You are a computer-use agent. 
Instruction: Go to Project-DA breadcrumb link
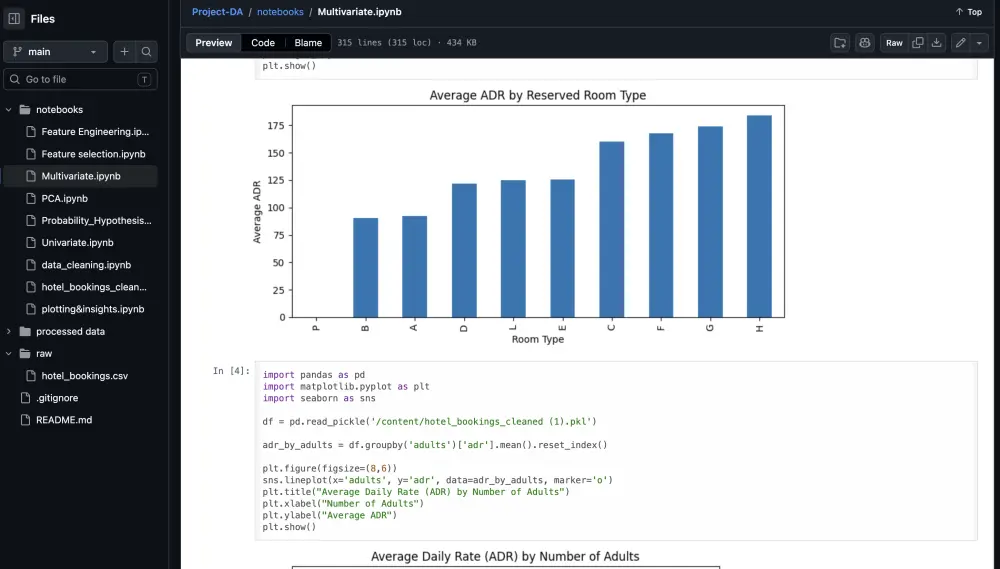coord(217,11)
